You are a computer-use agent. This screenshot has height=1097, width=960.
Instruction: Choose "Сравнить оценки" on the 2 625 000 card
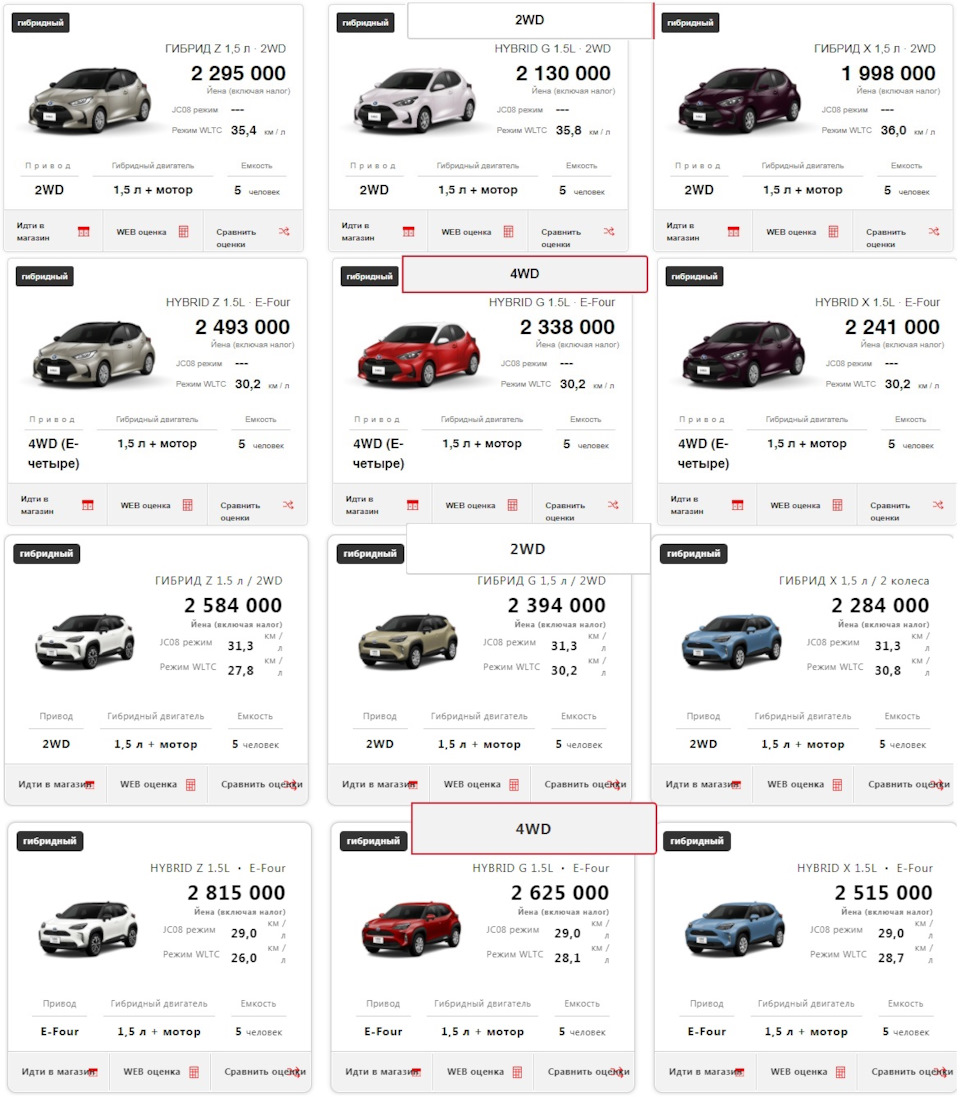588,1072
